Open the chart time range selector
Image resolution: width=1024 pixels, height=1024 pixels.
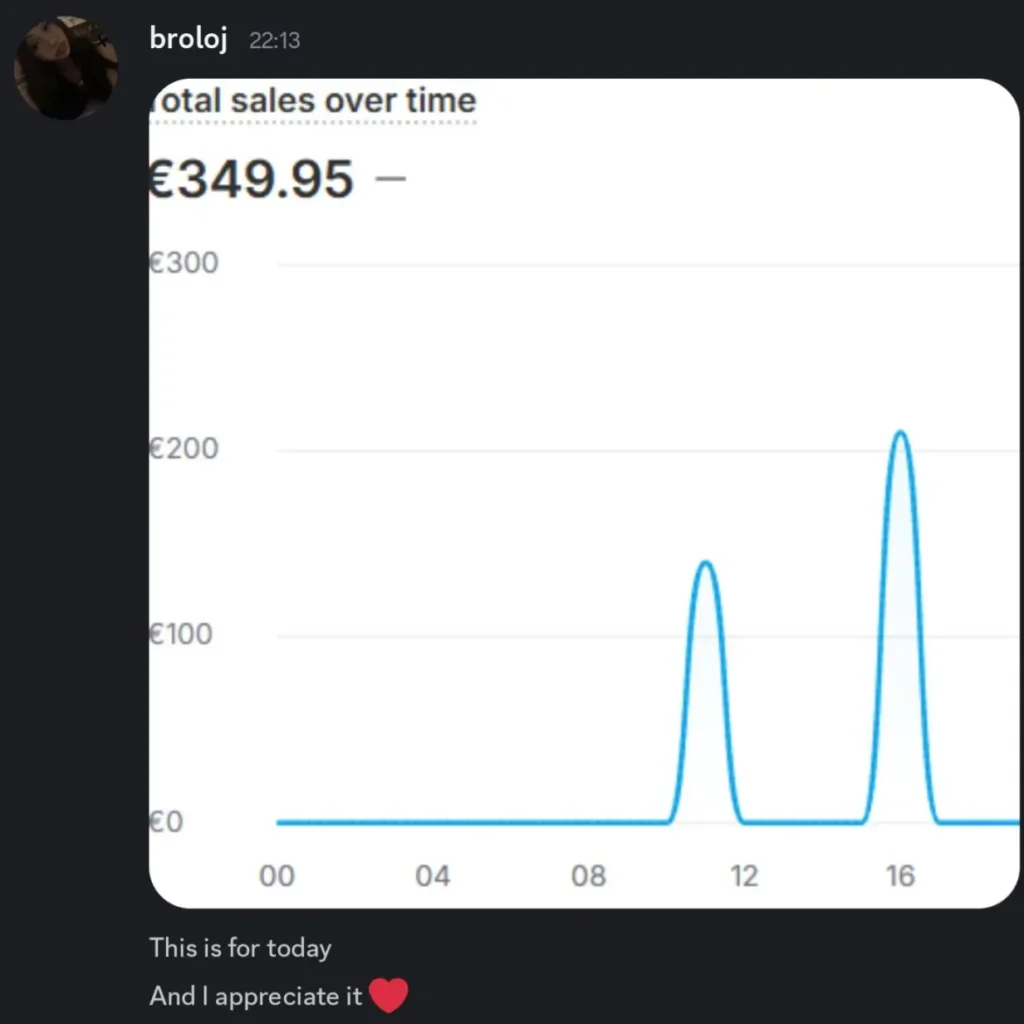point(590,875)
